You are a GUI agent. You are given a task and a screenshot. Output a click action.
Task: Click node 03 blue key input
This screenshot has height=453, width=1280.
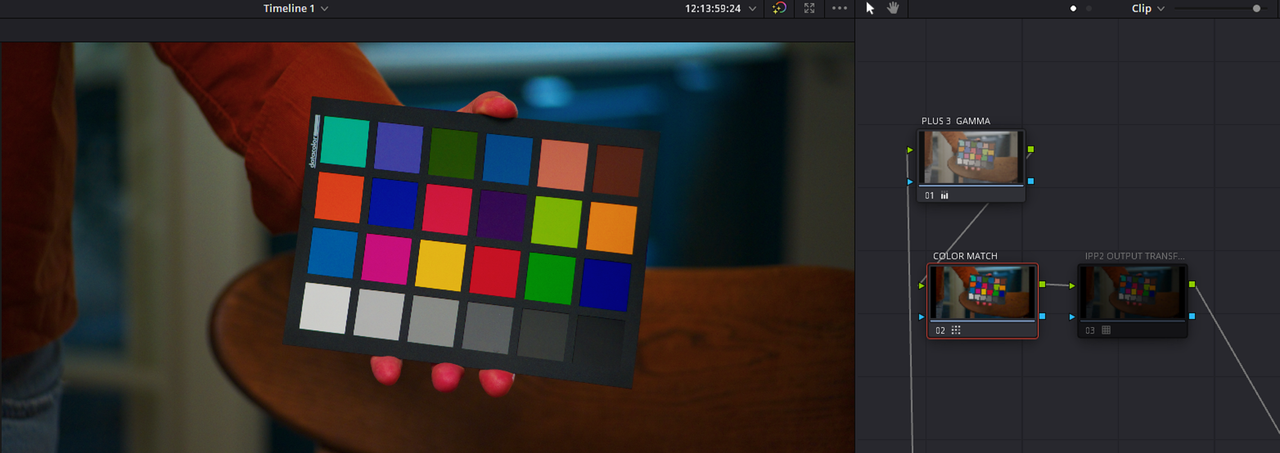(1072, 317)
